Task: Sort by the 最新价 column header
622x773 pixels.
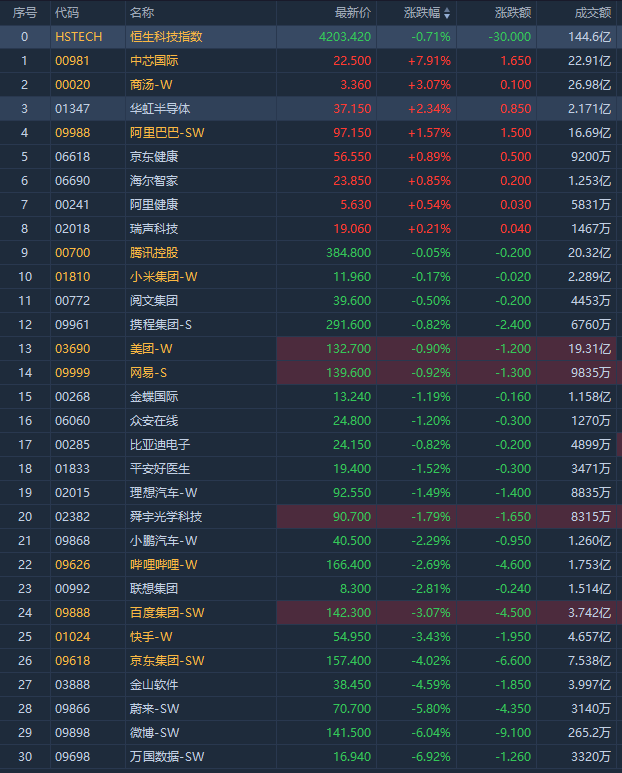Action: click(353, 13)
